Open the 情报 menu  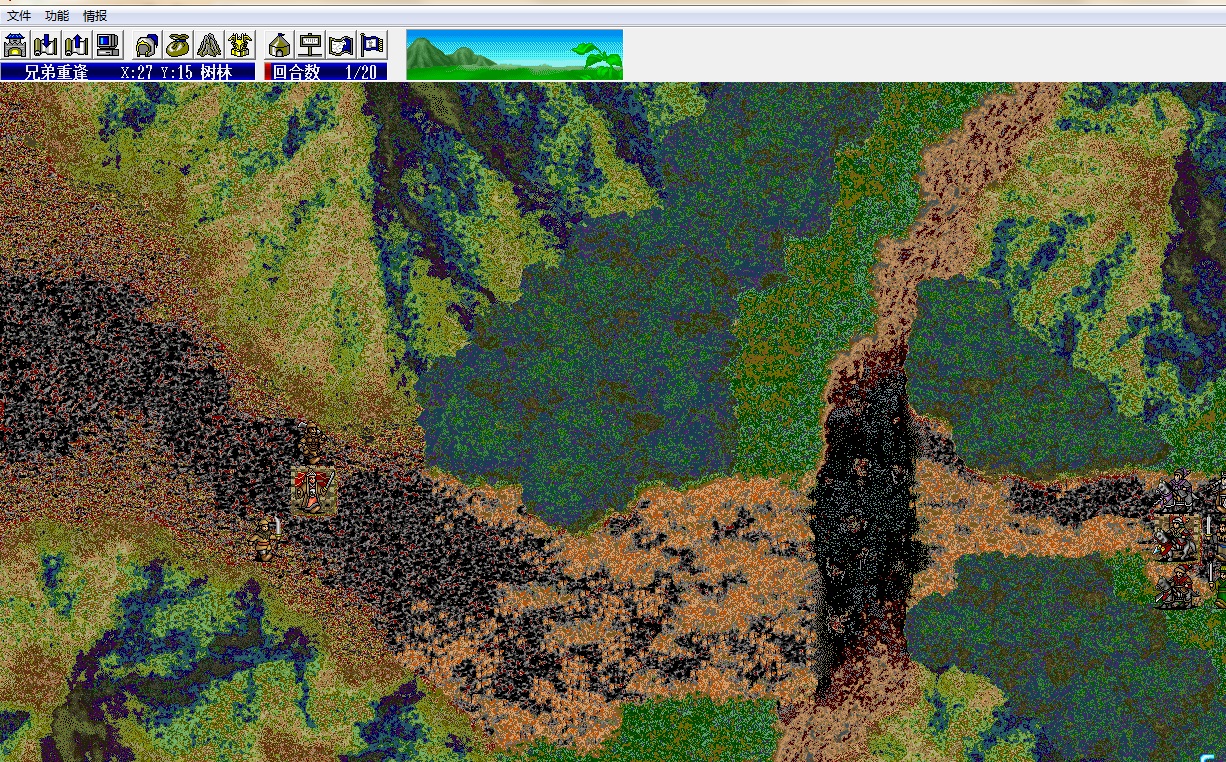click(95, 16)
